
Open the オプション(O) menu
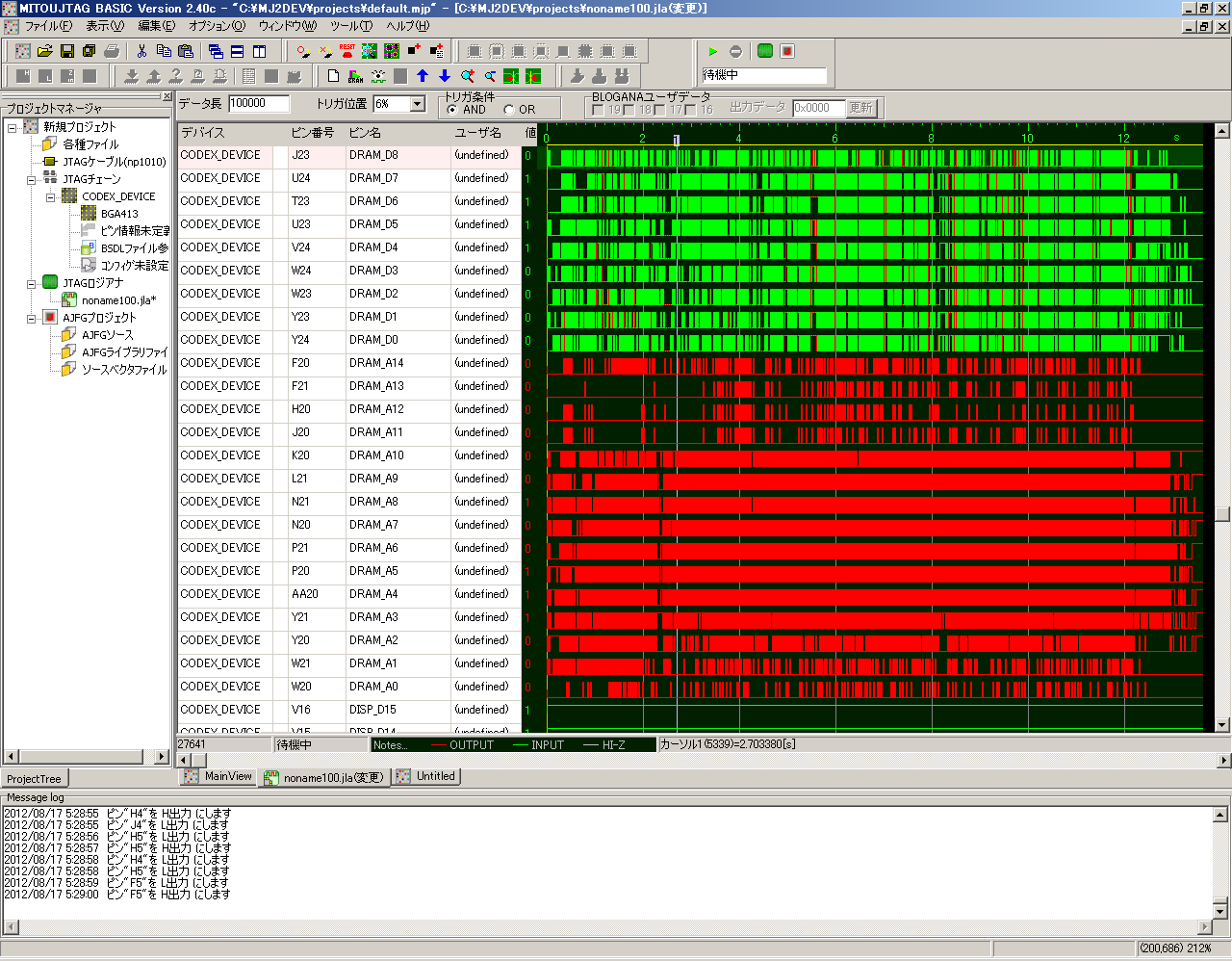(217, 26)
